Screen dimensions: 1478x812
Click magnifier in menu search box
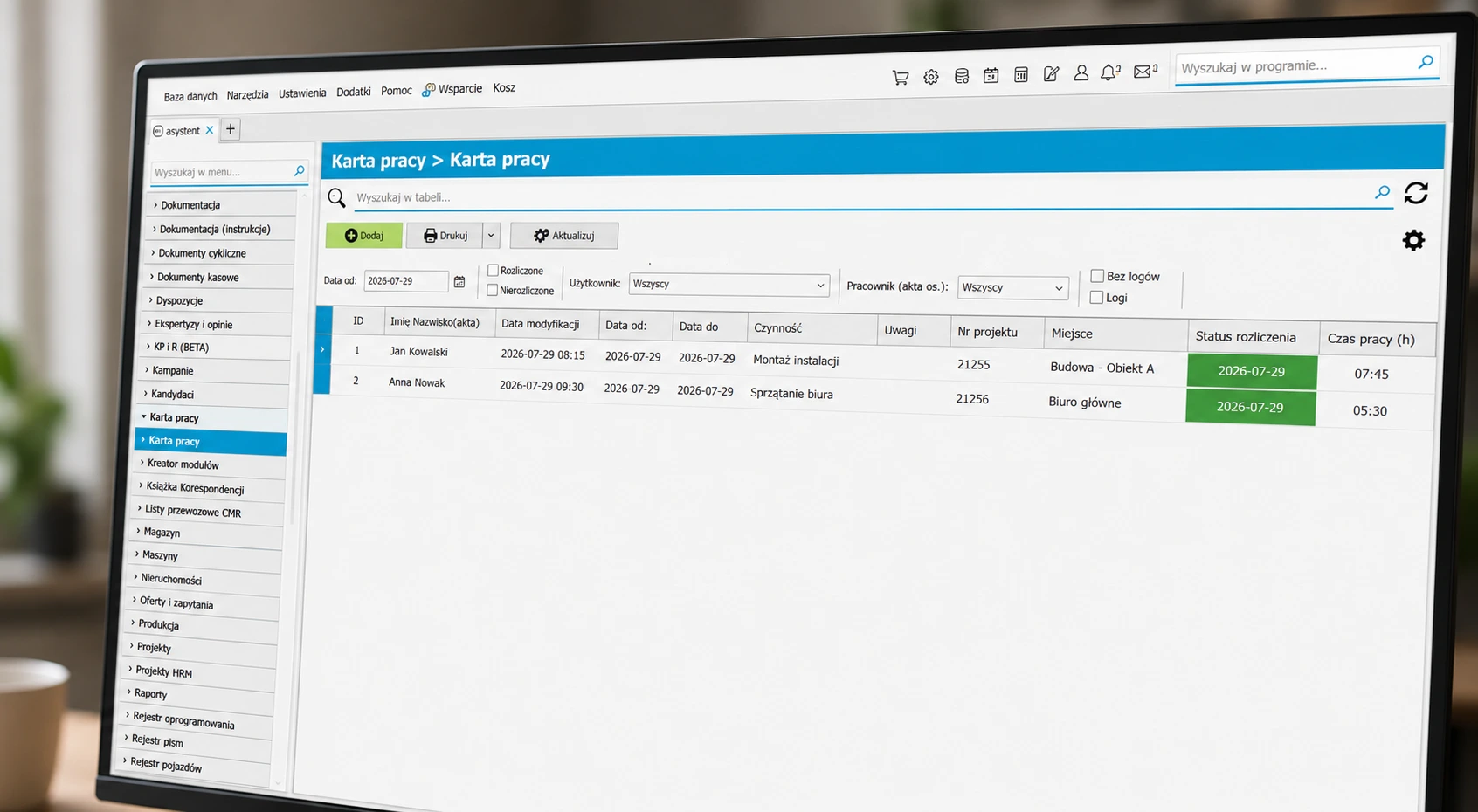pyautogui.click(x=300, y=171)
